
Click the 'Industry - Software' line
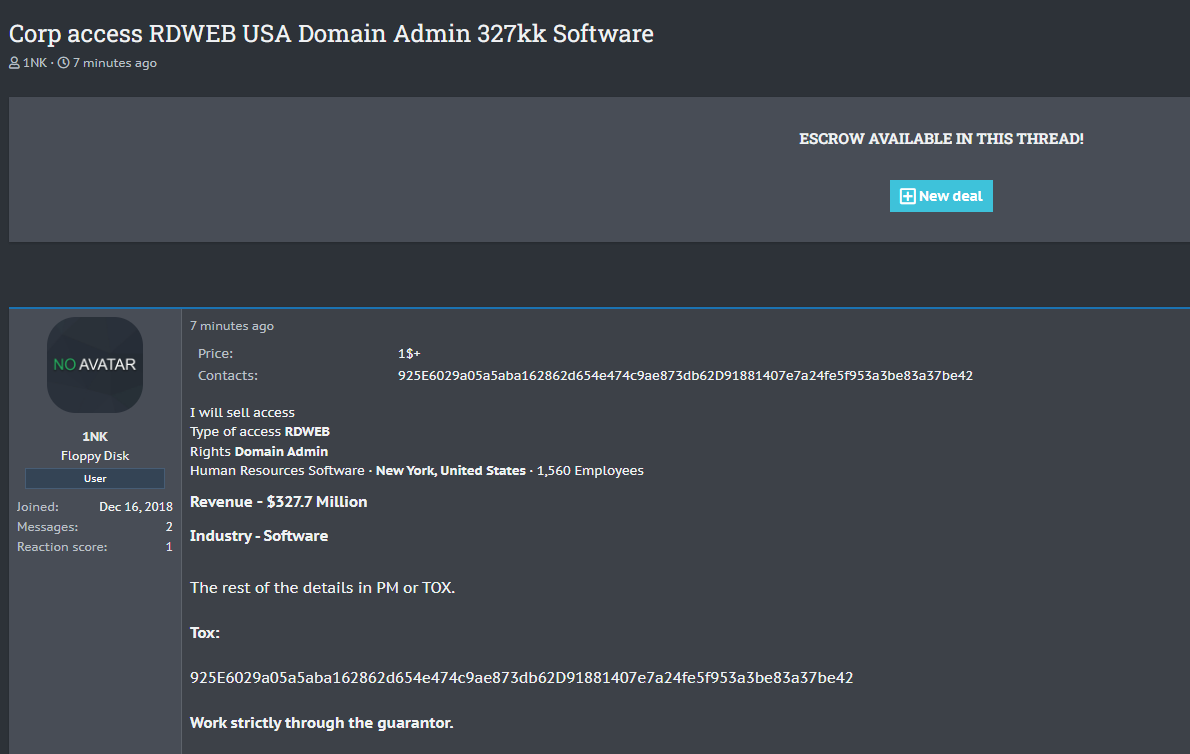pyautogui.click(x=259, y=536)
